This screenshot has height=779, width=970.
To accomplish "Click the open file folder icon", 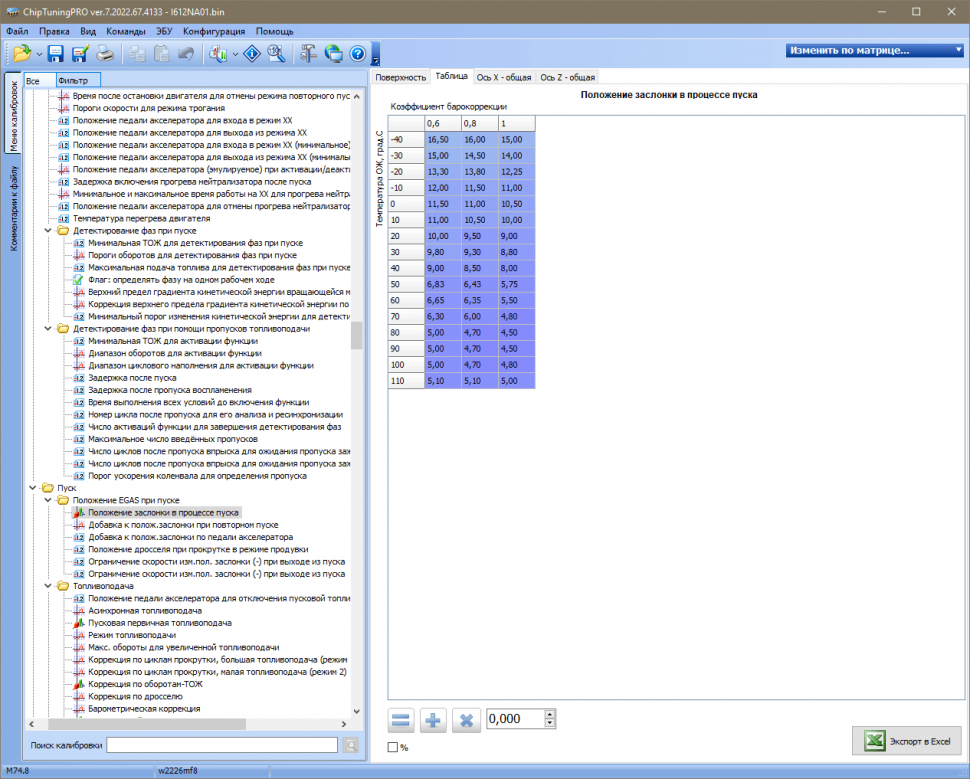I will tap(21, 54).
